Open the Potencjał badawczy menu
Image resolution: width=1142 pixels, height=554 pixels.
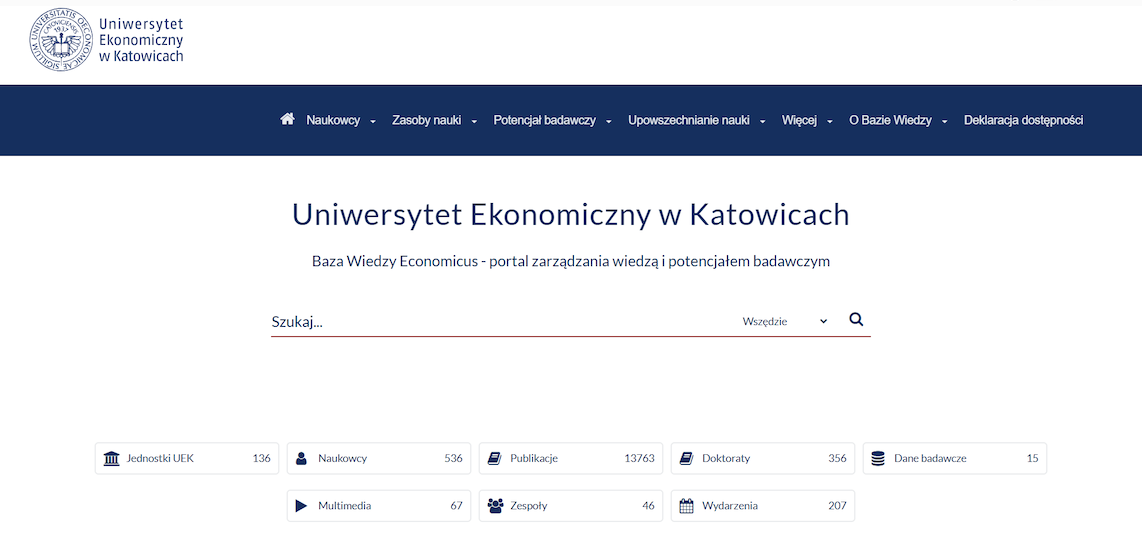coord(544,120)
